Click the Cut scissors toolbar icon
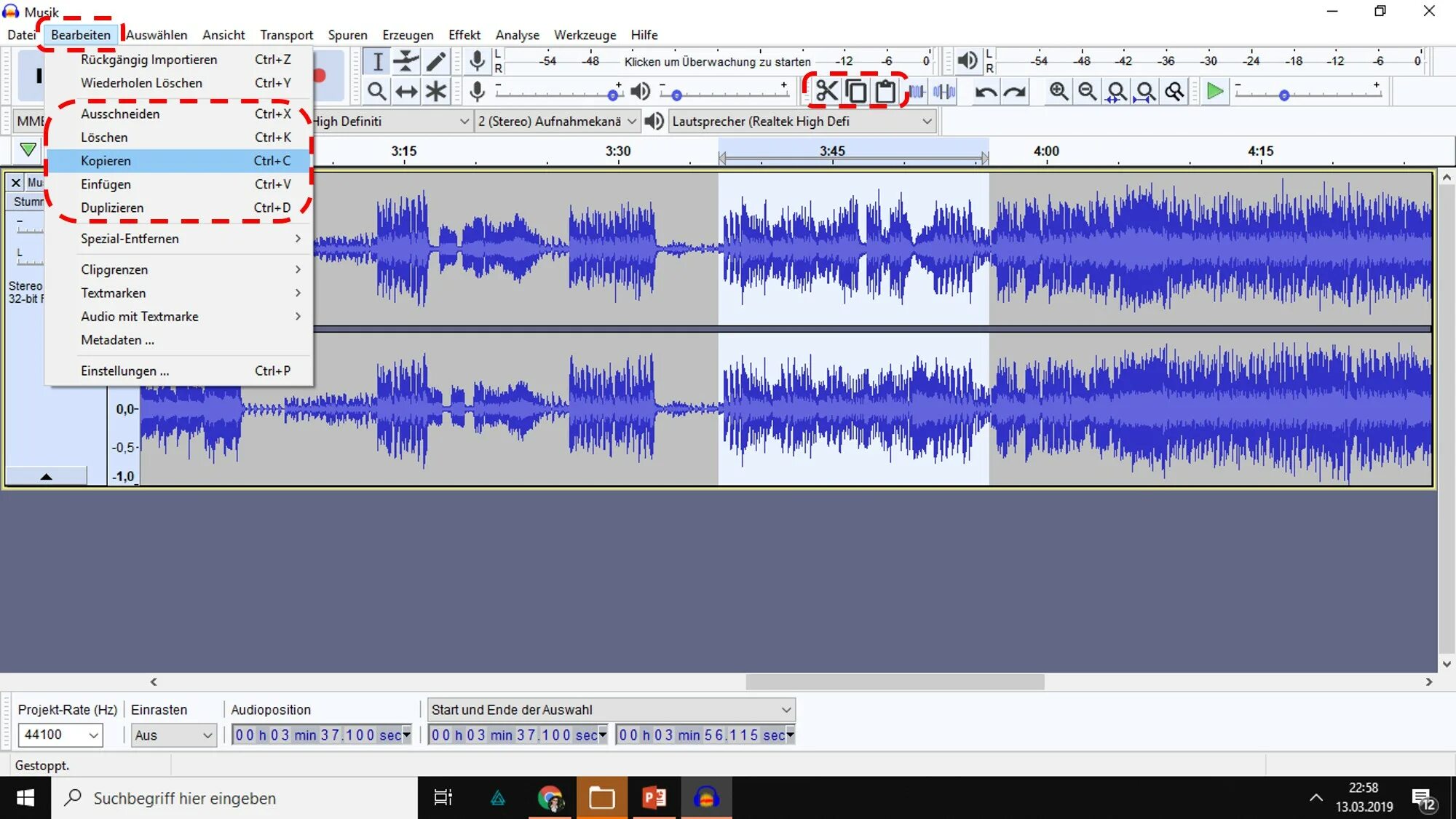The width and height of the screenshot is (1456, 819). click(827, 92)
